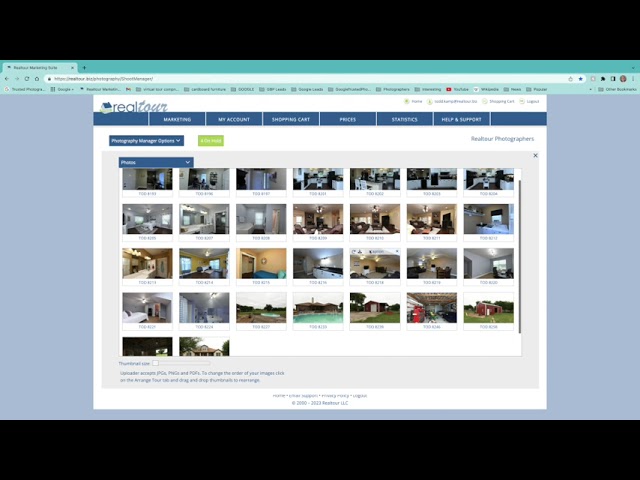This screenshot has height=480, width=640.
Task: Click the Realtour Photographers heading text
Action: coord(502,139)
